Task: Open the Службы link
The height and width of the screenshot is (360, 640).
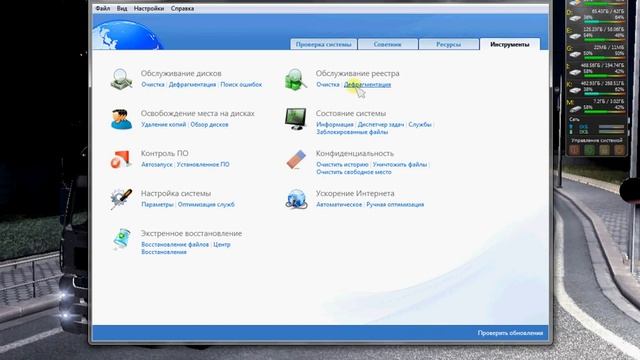Action: 420,124
